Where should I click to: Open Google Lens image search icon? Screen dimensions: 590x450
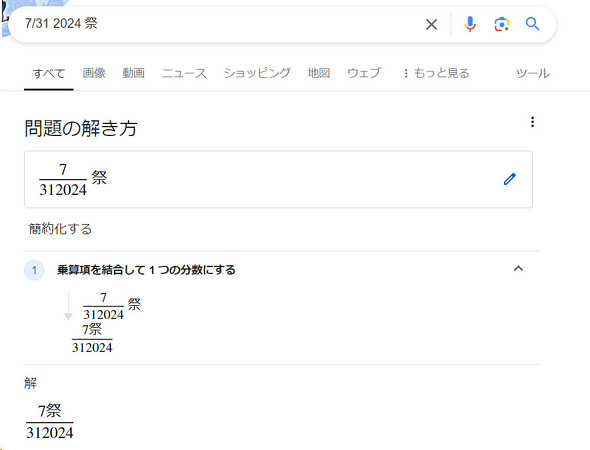pyautogui.click(x=502, y=24)
